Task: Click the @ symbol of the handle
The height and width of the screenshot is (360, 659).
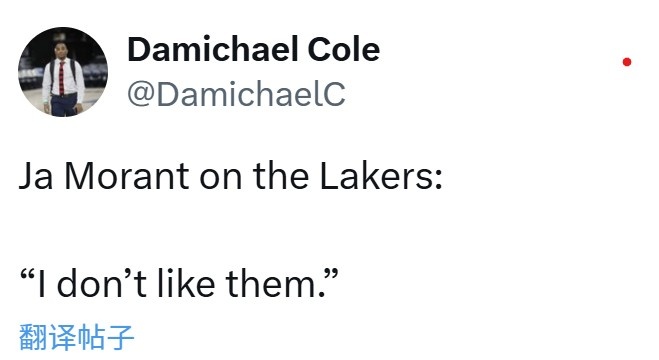Action: pos(141,95)
